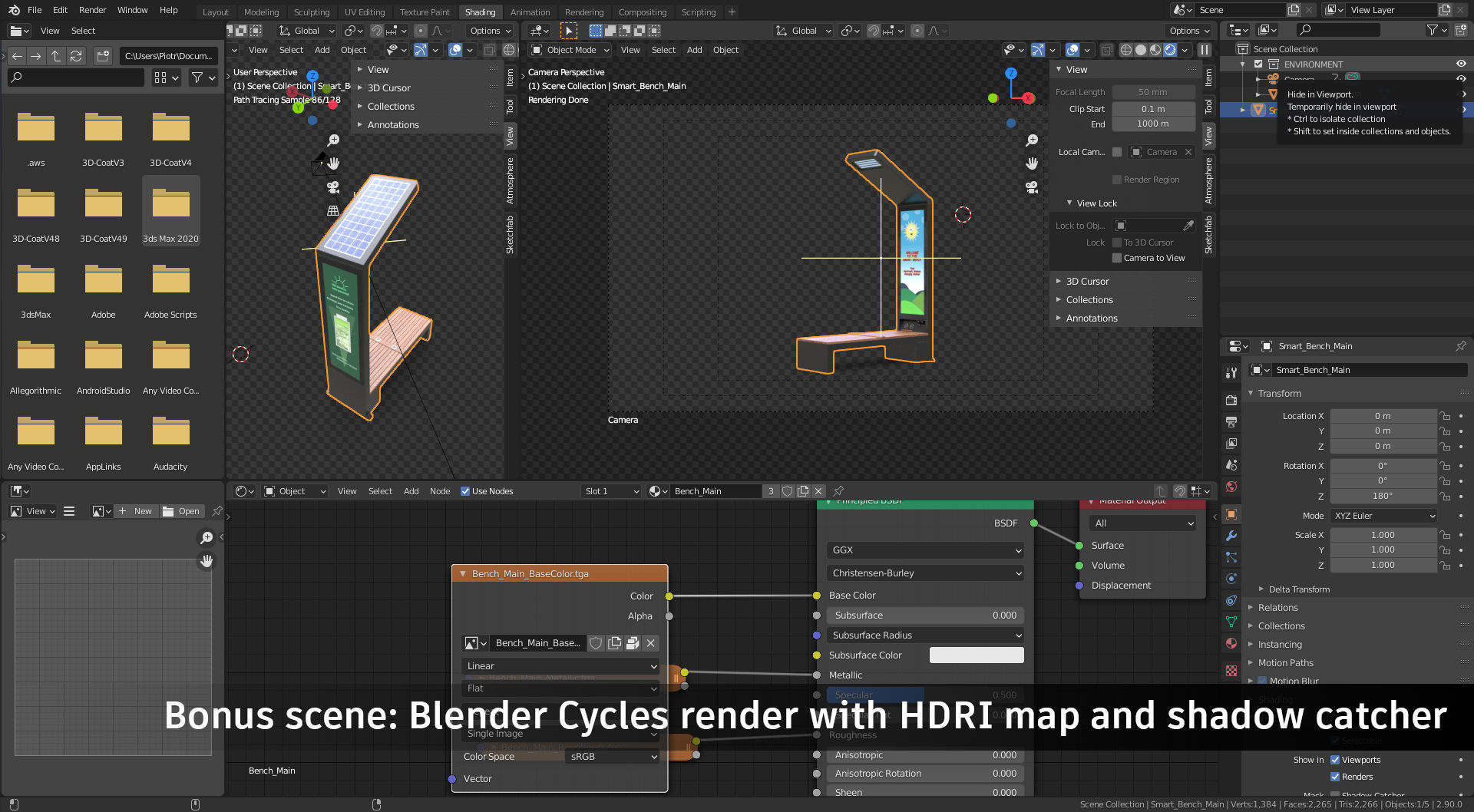This screenshot has width=1474, height=812.
Task: Switch camera viewport to material preview shading
Action: pyautogui.click(x=1155, y=50)
